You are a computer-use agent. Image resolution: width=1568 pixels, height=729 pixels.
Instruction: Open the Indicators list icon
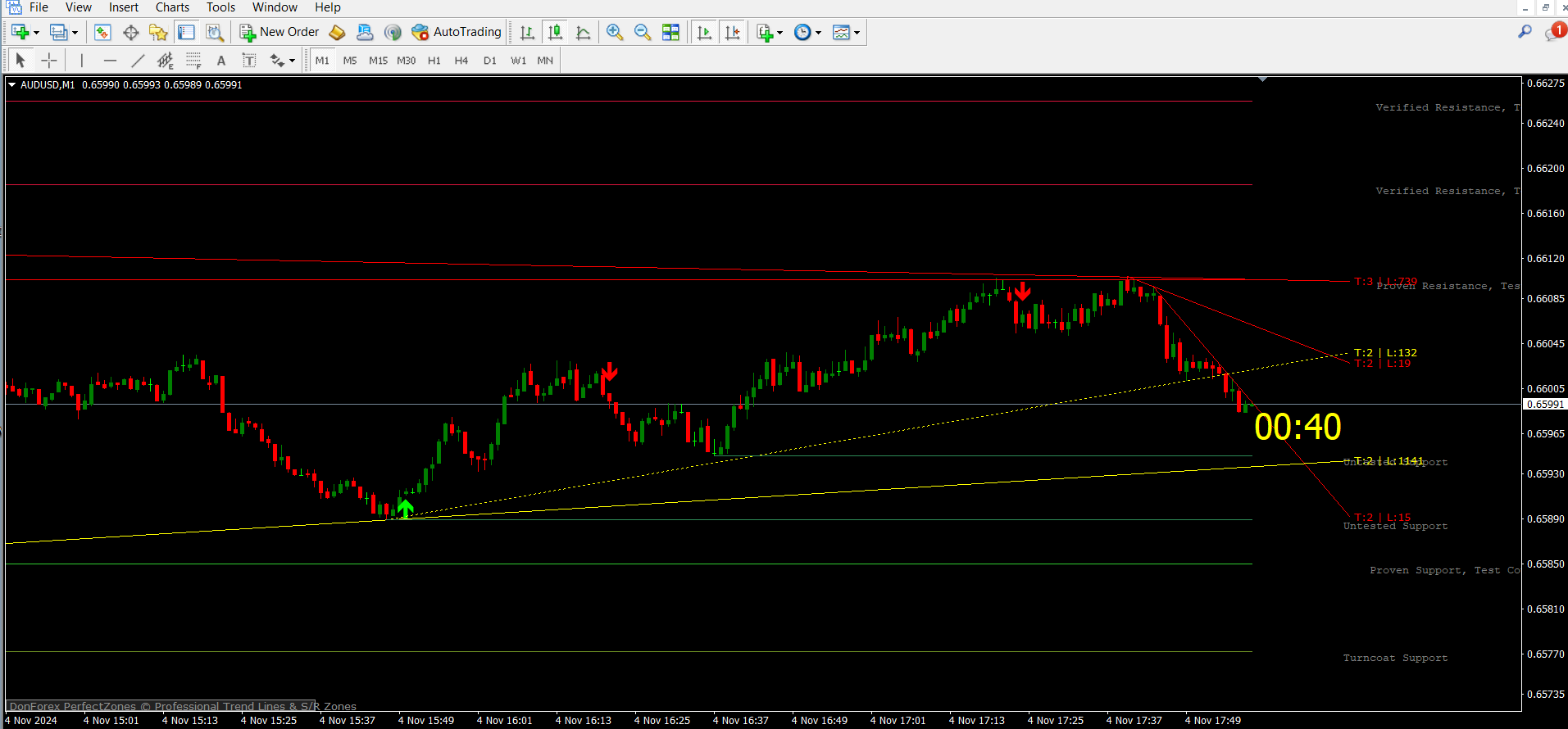pos(764,32)
